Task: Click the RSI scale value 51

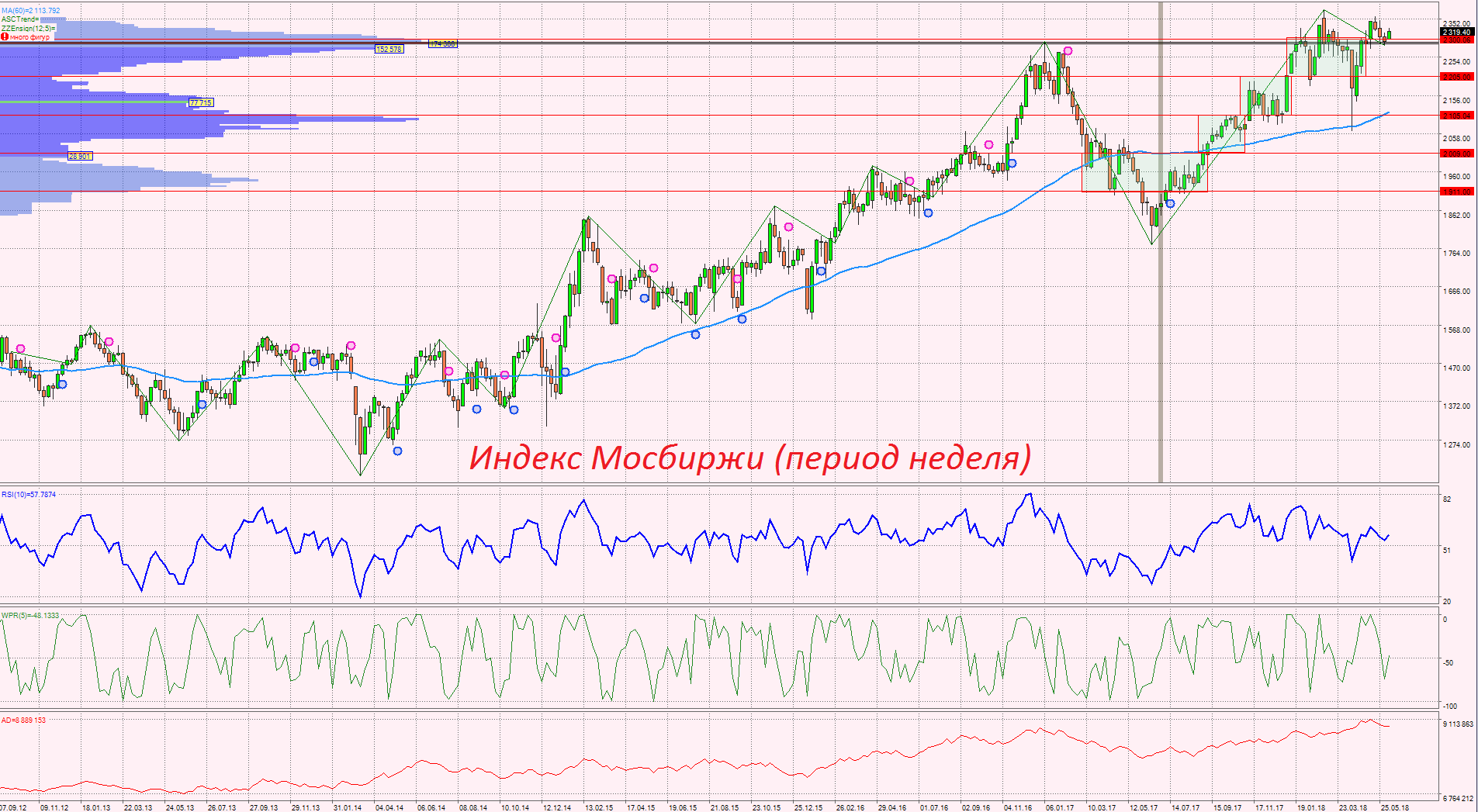Action: [x=1447, y=550]
